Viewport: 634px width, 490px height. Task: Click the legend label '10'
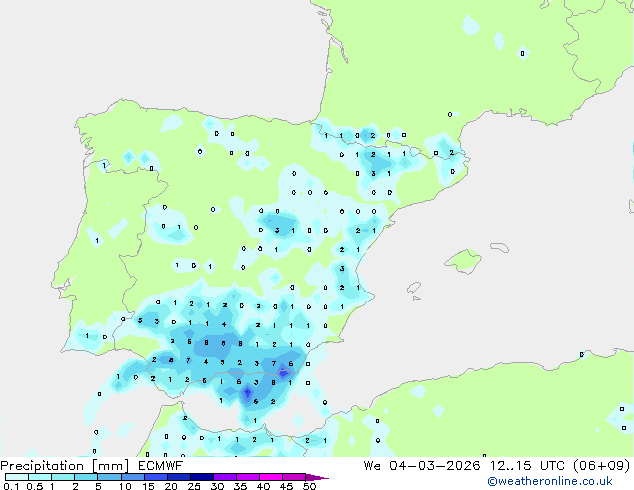(x=125, y=486)
